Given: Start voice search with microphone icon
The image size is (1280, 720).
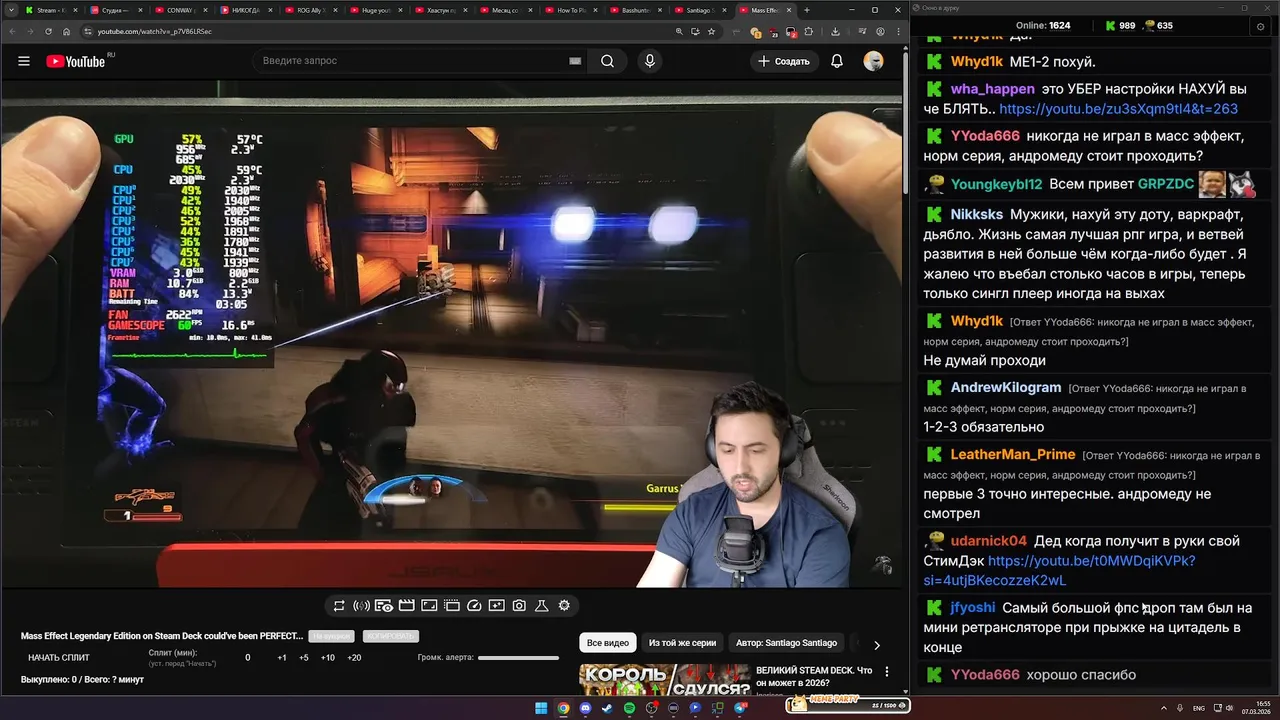Looking at the screenshot, I should click(x=650, y=61).
